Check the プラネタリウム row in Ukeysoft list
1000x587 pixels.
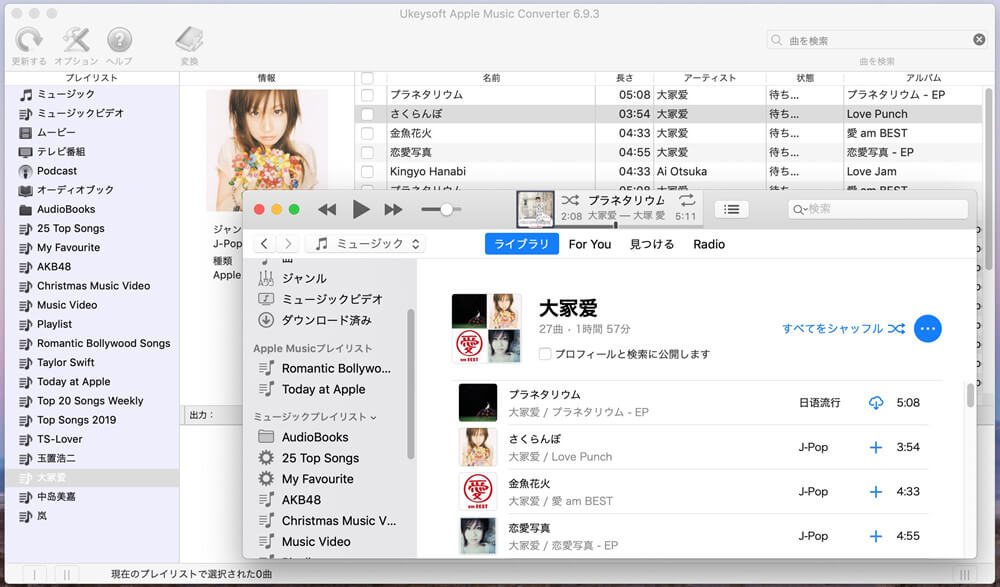(367, 95)
